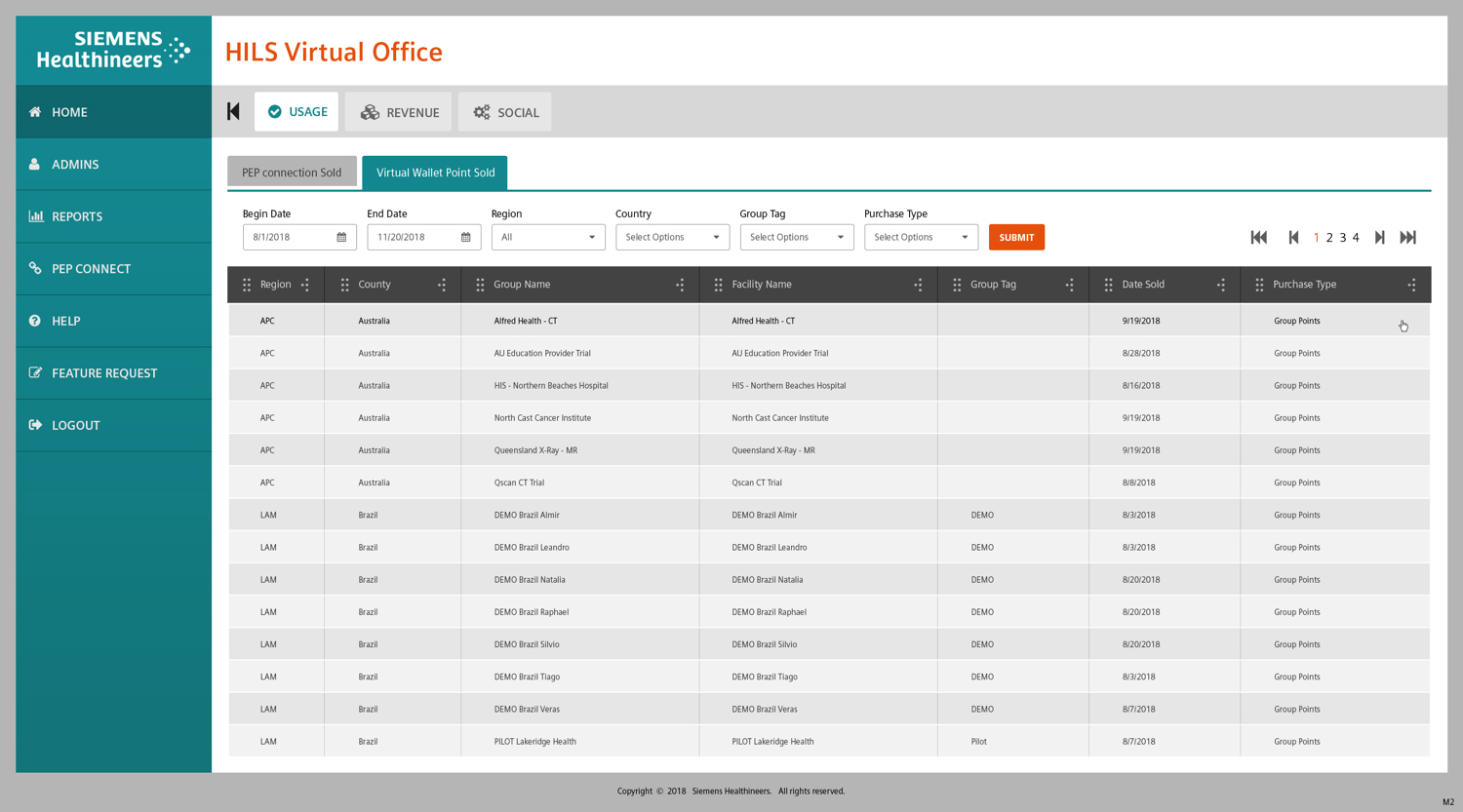Click the collapse sidebar arrow icon

click(x=233, y=112)
